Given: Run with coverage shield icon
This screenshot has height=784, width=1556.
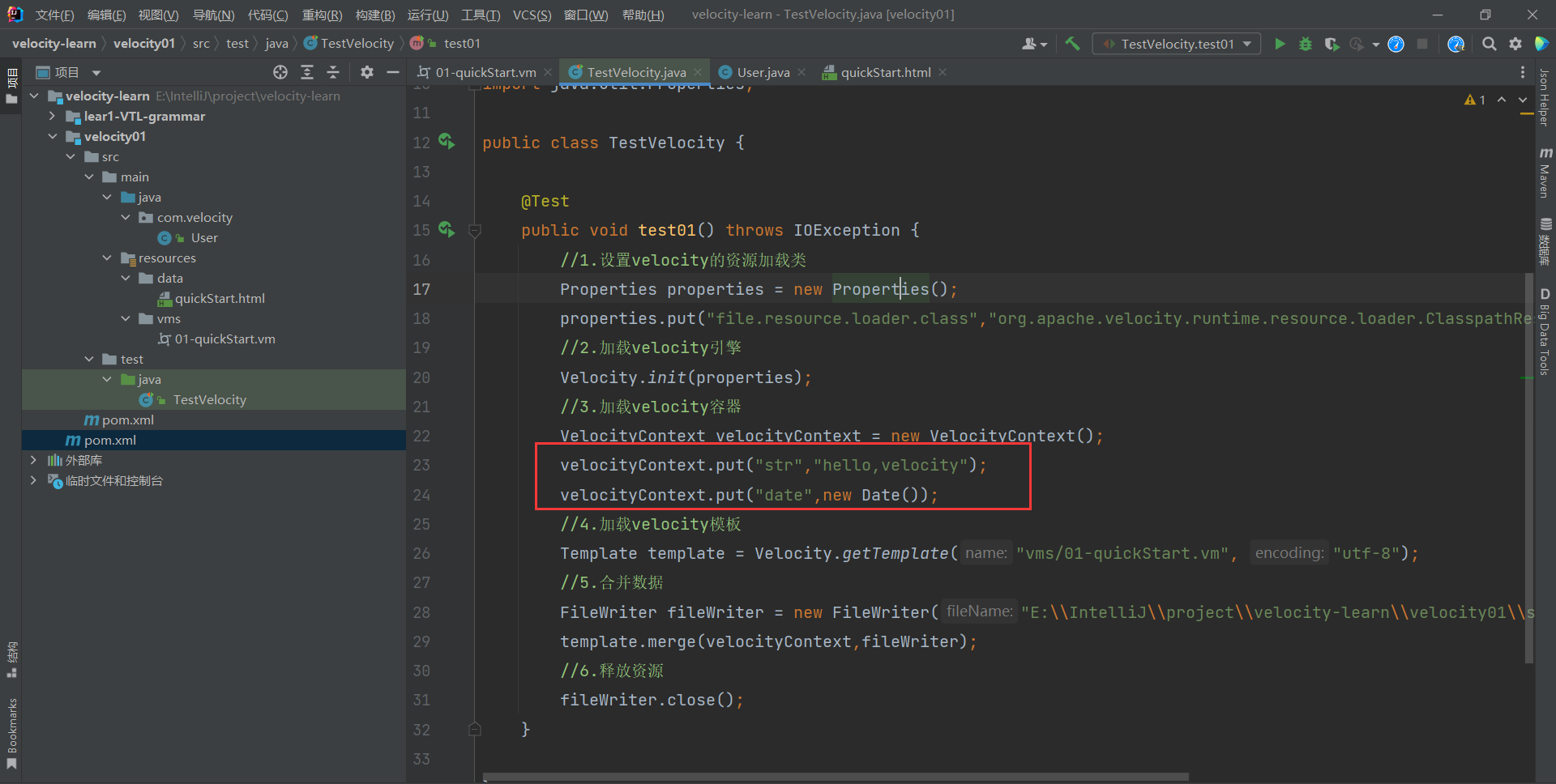Looking at the screenshot, I should [x=1332, y=44].
